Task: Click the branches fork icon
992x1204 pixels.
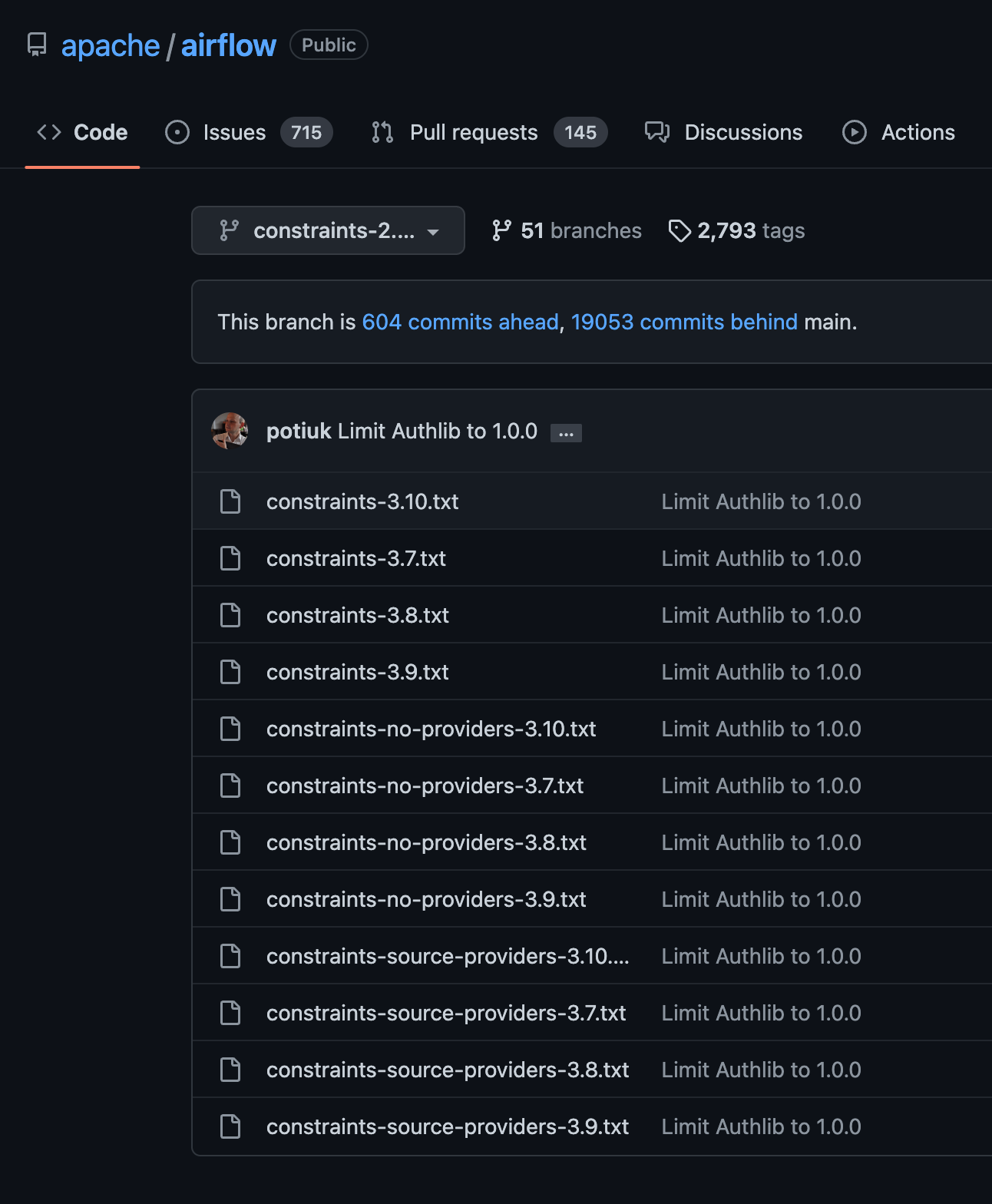Action: pos(501,230)
